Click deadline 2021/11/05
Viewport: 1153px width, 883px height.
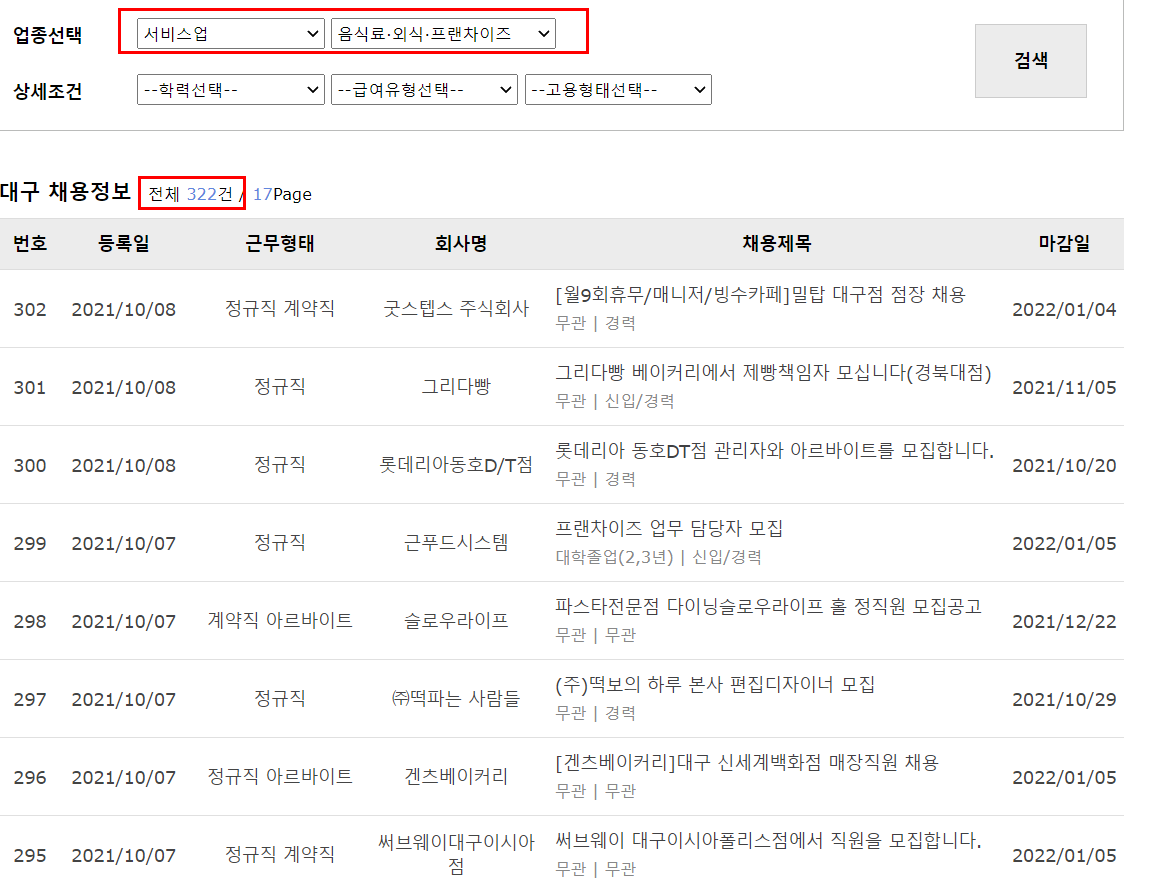tap(1064, 387)
